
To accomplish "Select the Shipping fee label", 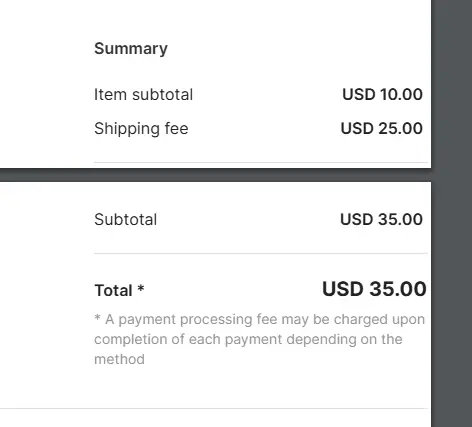I will click(141, 129).
